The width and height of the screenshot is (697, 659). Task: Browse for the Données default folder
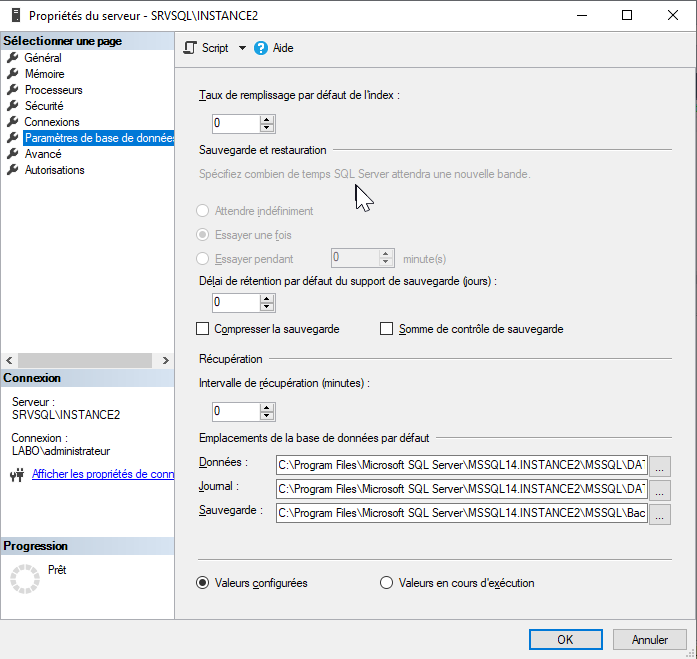tap(660, 465)
